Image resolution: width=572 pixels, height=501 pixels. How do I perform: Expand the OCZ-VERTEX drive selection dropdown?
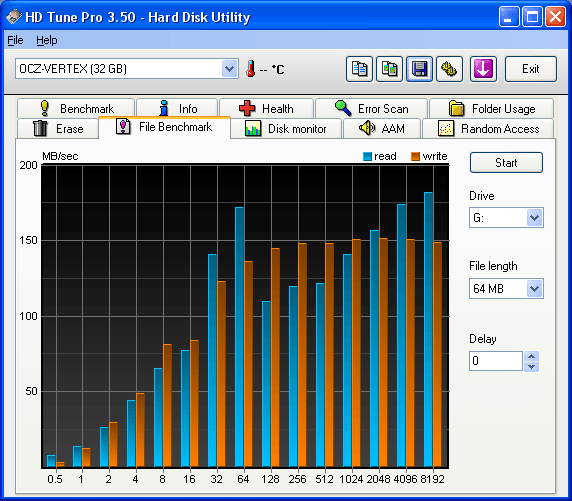click(229, 69)
